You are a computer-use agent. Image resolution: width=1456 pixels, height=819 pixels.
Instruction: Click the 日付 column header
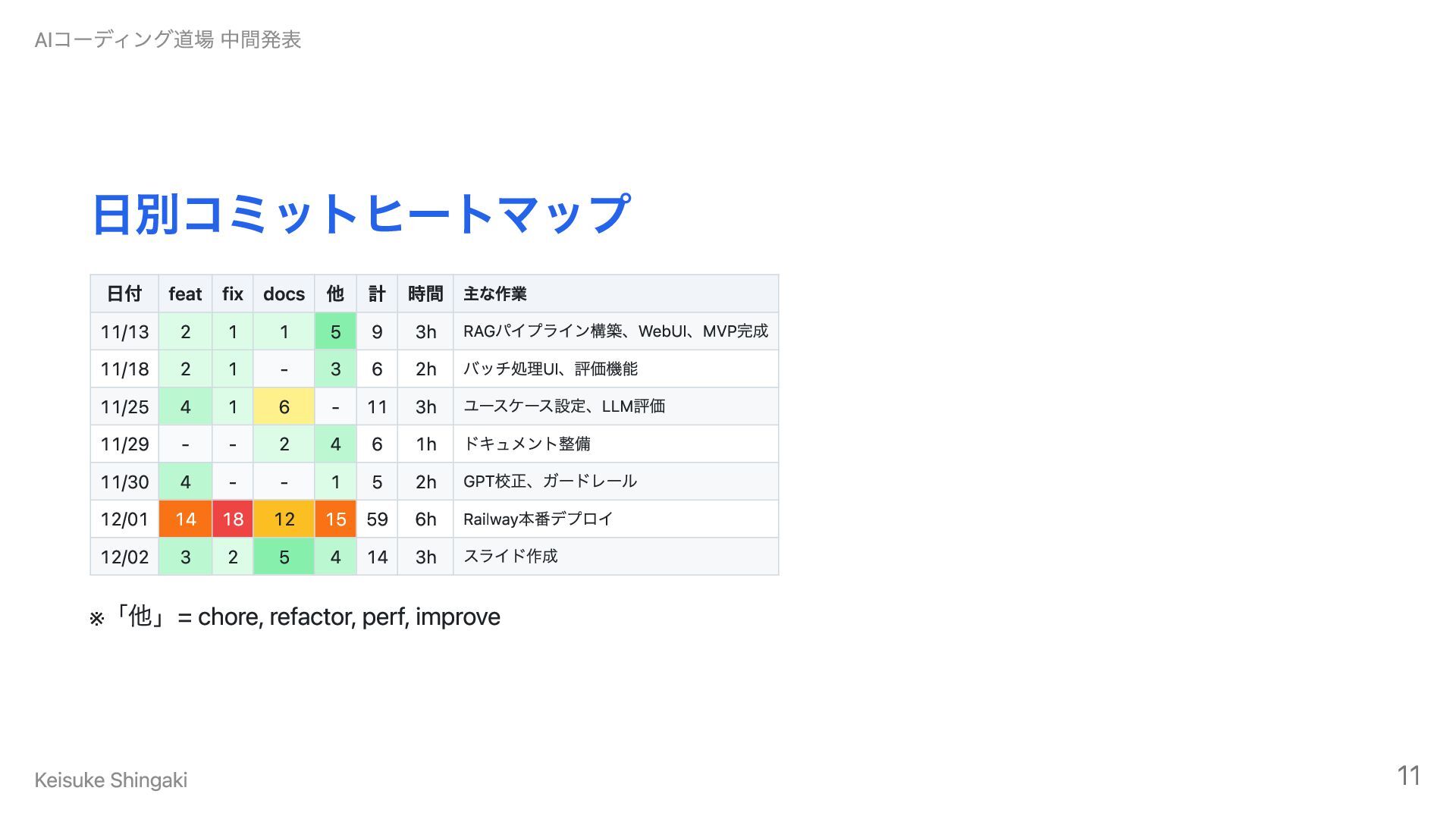point(124,293)
